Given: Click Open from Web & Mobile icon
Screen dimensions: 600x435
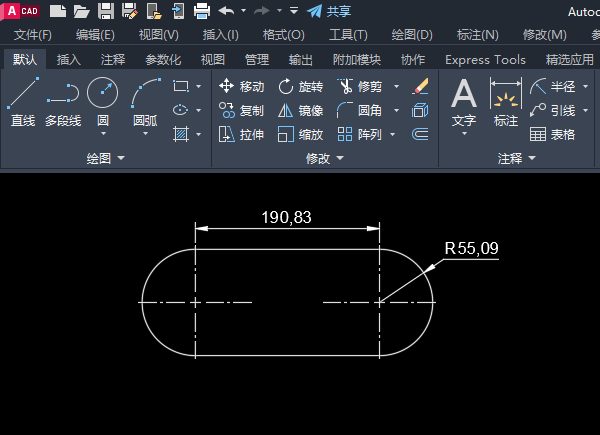Looking at the screenshot, I should [x=154, y=11].
